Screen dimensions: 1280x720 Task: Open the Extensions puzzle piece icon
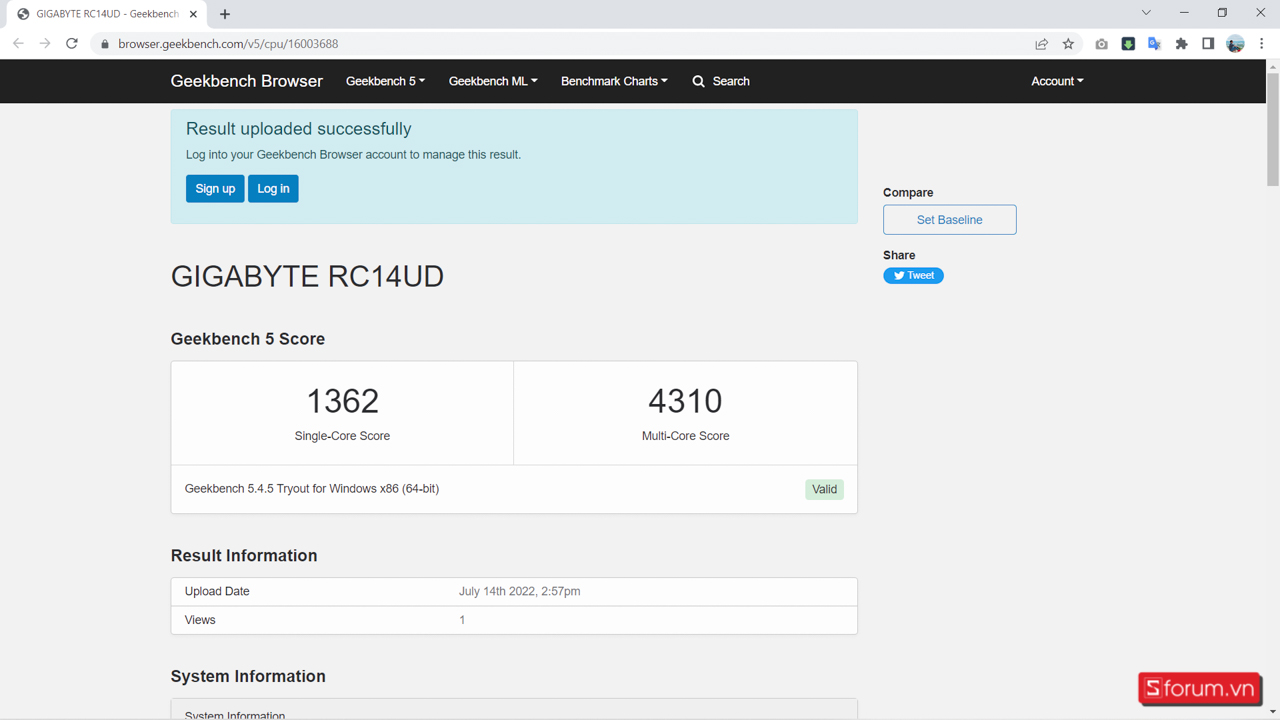(x=1181, y=44)
